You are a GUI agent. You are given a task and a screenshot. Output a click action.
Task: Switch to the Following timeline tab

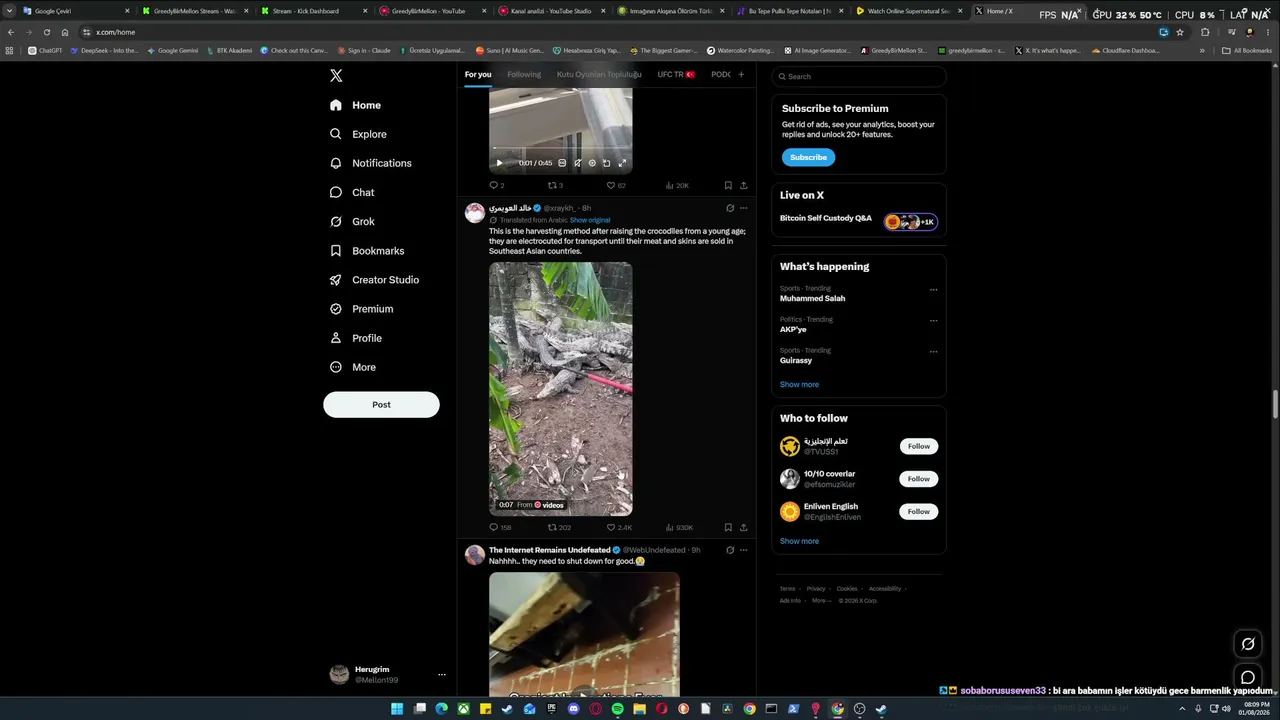524,75
